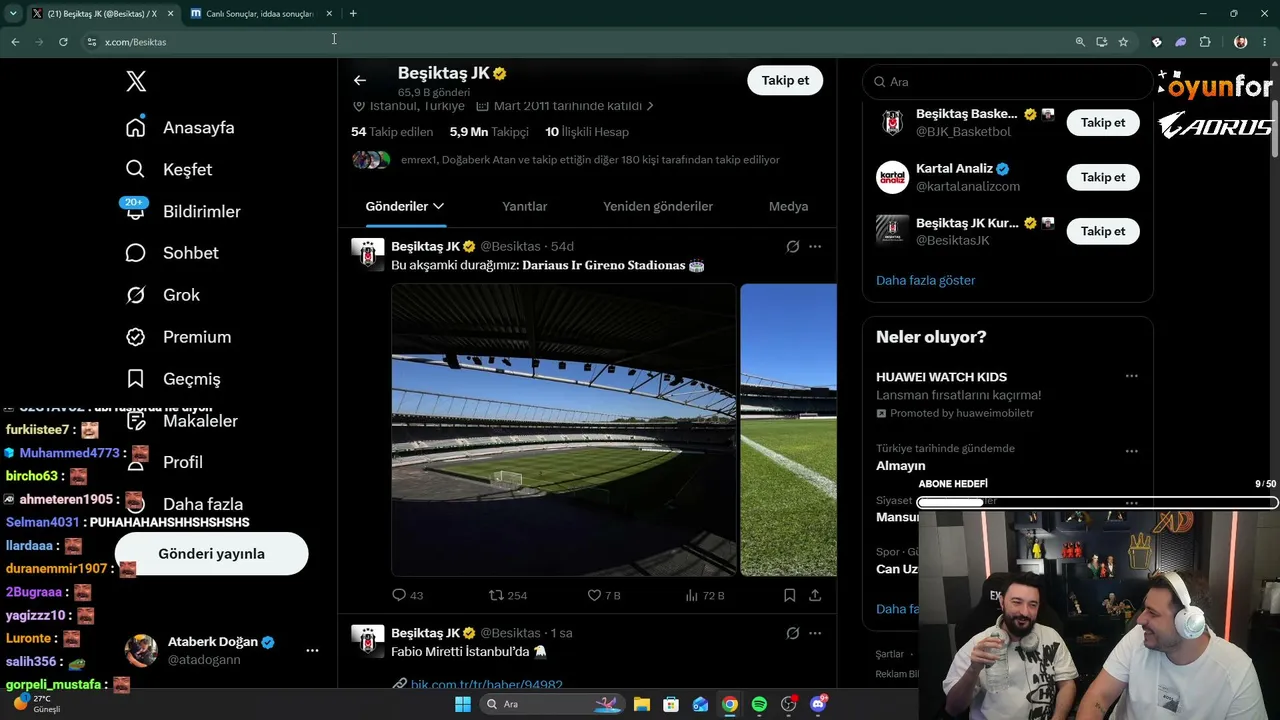
Task: Follow Beşiktaş JK with Takip et
Action: coord(785,80)
